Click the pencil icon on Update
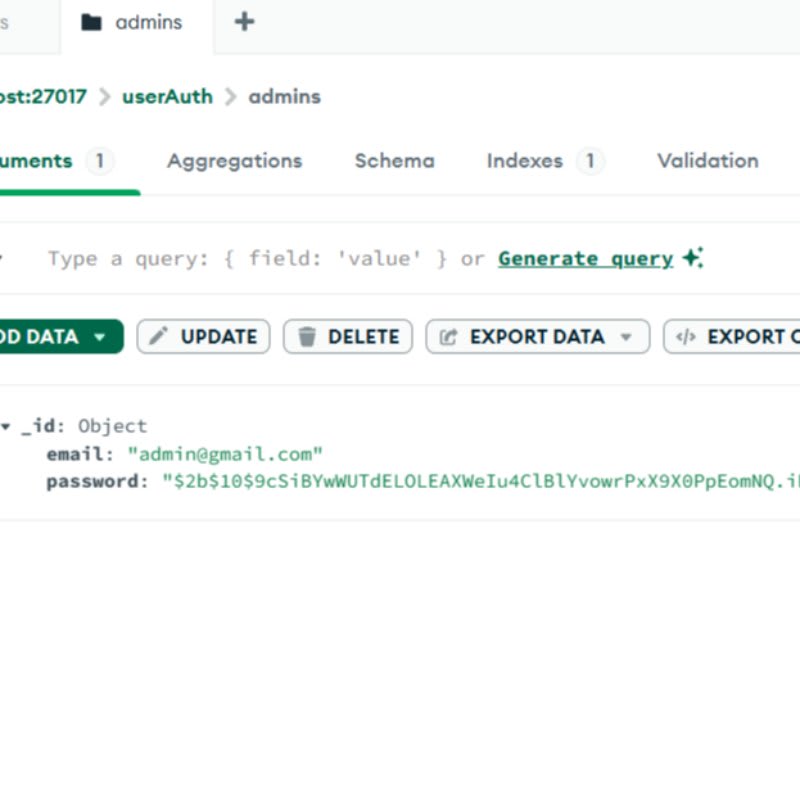Screen dimensions: 800x800 tap(159, 337)
